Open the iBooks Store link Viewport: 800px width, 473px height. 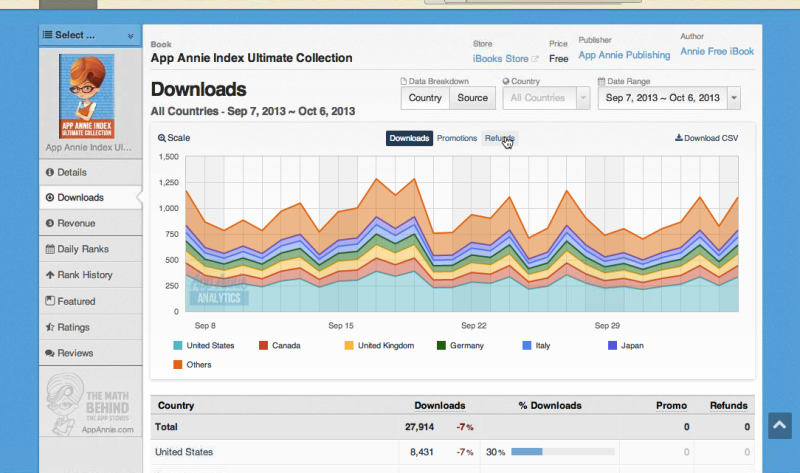click(x=501, y=59)
